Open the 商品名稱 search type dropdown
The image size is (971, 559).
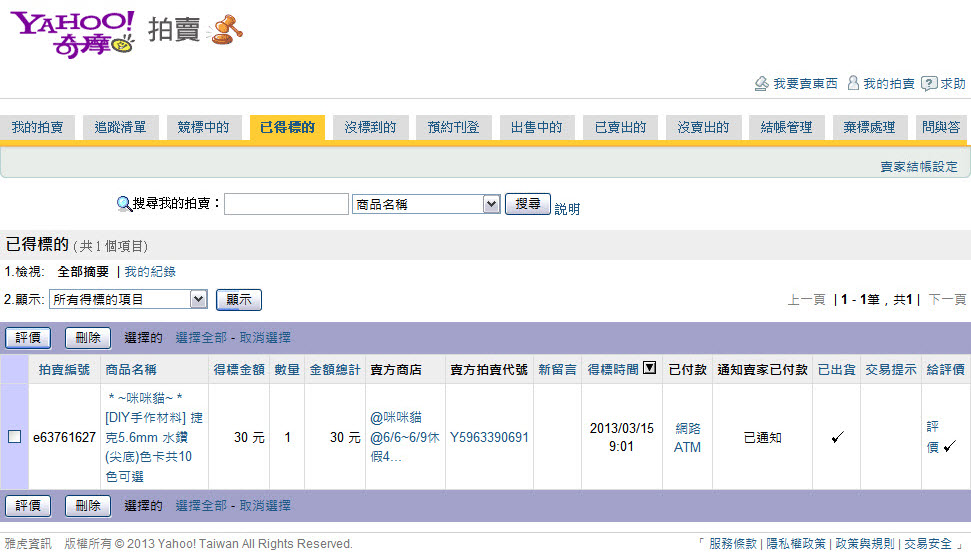click(426, 204)
